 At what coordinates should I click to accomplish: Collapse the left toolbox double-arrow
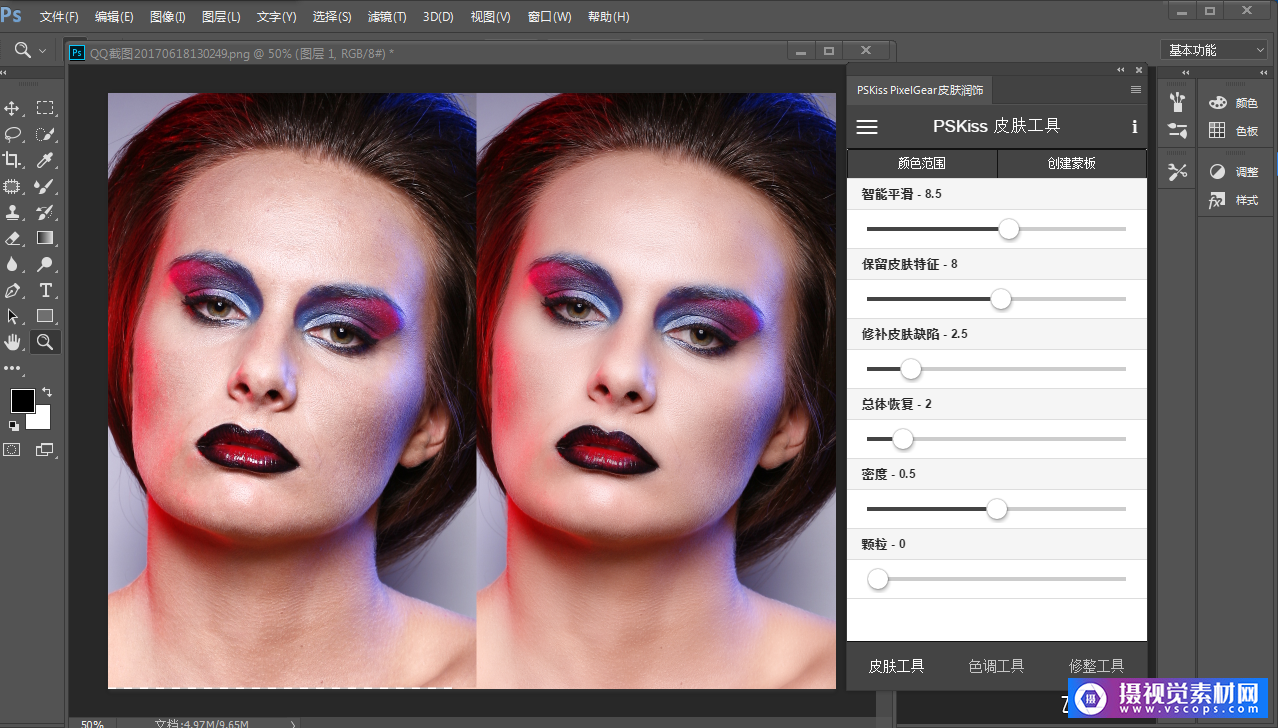4,72
